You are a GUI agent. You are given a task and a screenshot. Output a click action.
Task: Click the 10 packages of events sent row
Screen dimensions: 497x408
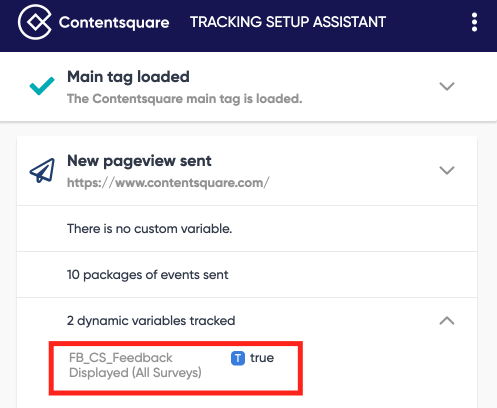coord(247,275)
